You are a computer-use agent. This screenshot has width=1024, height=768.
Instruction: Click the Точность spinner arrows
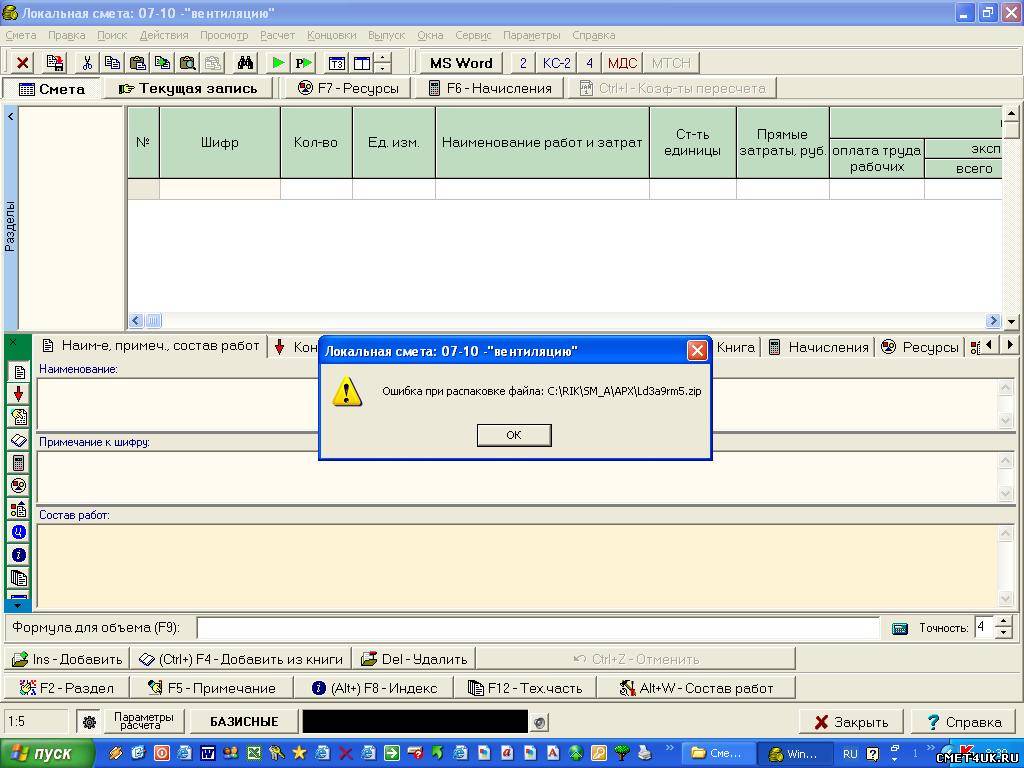(x=1004, y=627)
